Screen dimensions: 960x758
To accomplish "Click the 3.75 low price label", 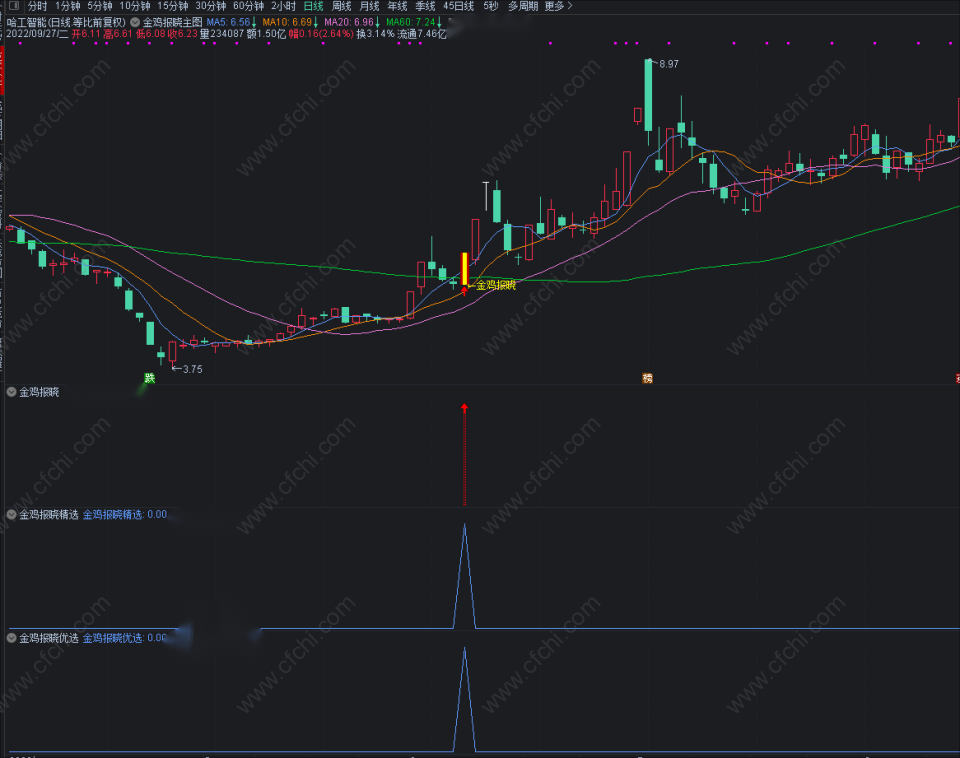I will (192, 369).
